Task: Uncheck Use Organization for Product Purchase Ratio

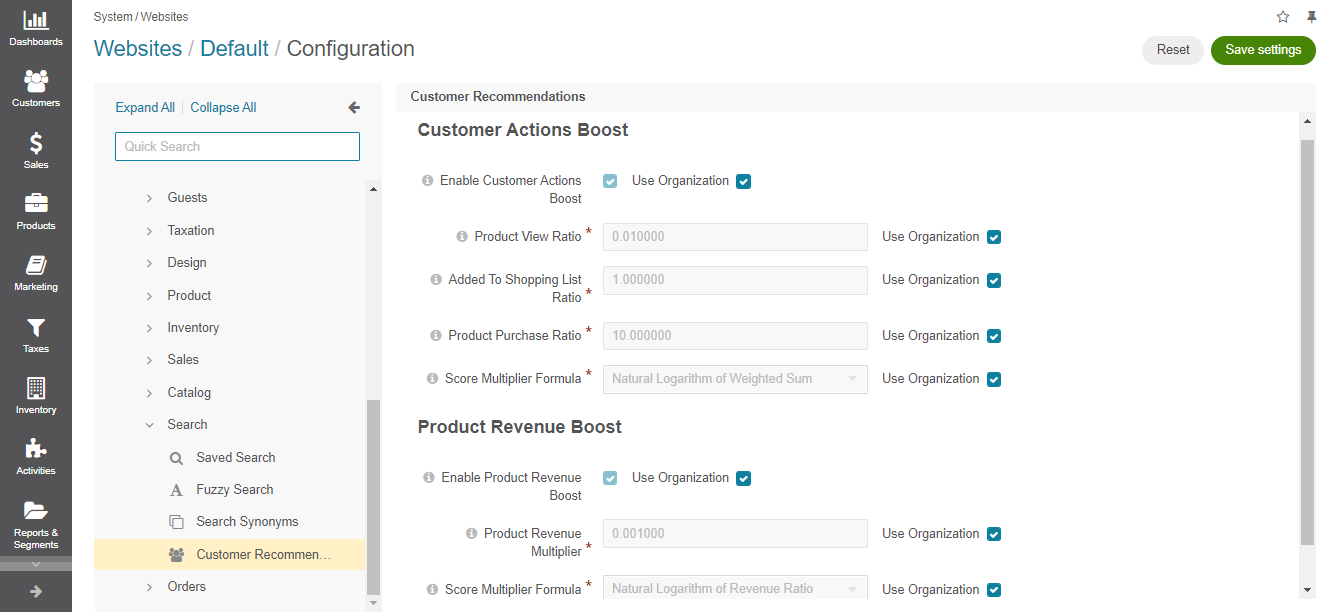Action: [994, 336]
